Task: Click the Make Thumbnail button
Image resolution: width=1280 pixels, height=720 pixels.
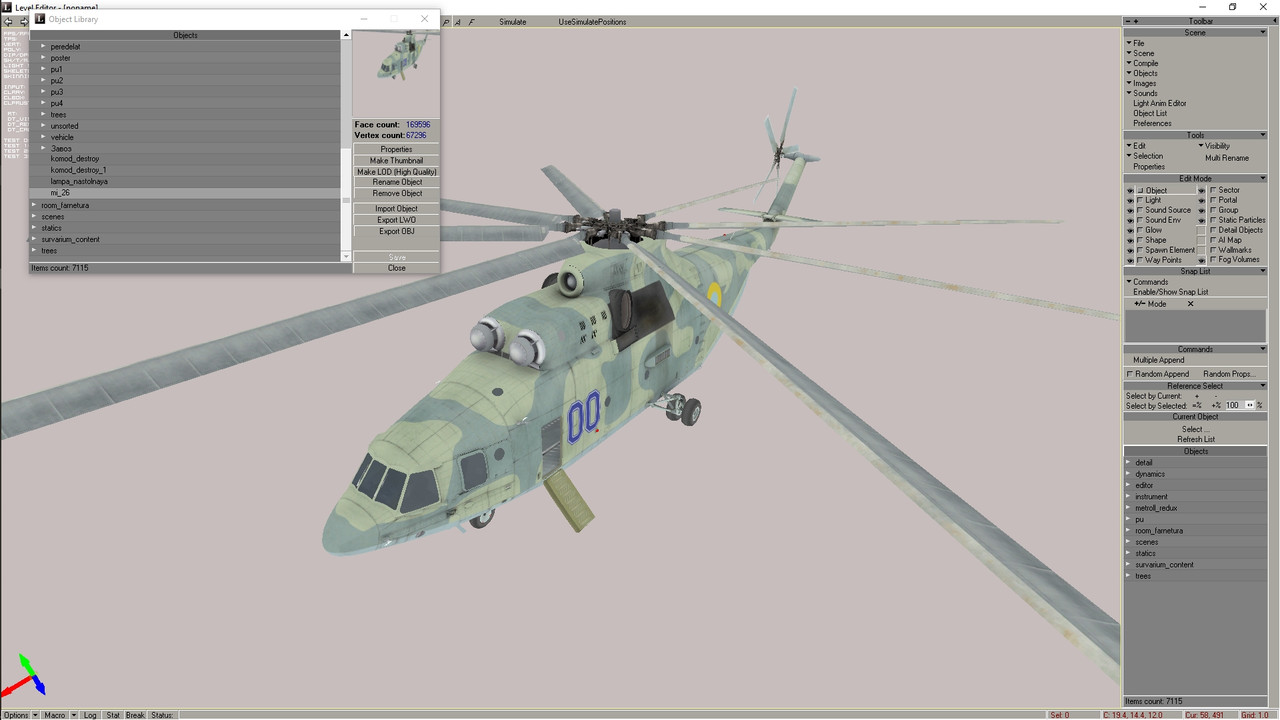Action: (x=396, y=160)
